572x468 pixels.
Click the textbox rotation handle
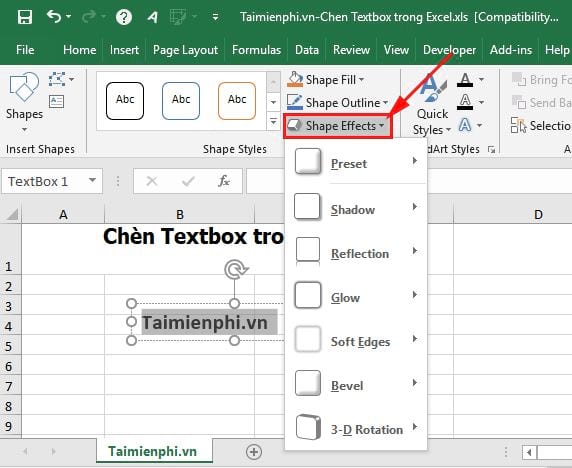point(236,270)
